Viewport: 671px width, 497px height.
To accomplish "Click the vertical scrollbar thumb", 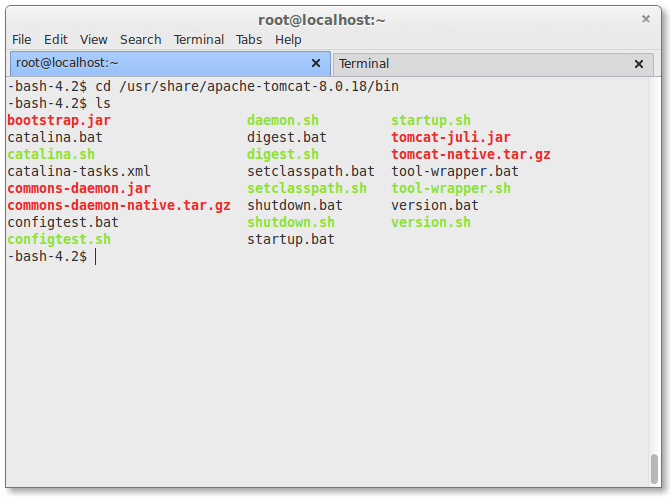I will pos(654,467).
